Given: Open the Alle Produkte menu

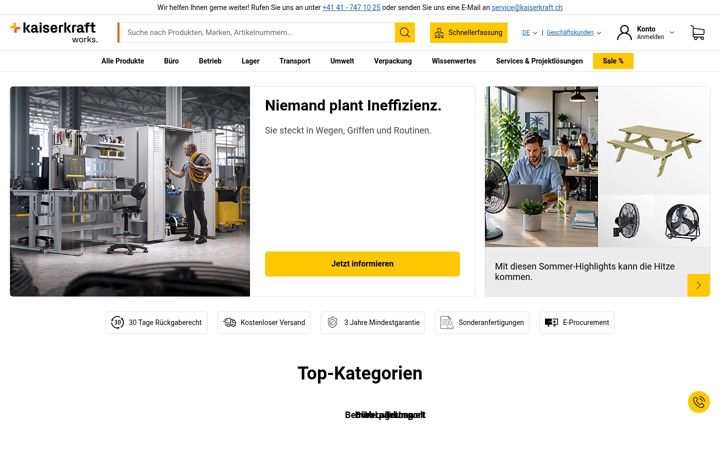Looking at the screenshot, I should click(123, 61).
